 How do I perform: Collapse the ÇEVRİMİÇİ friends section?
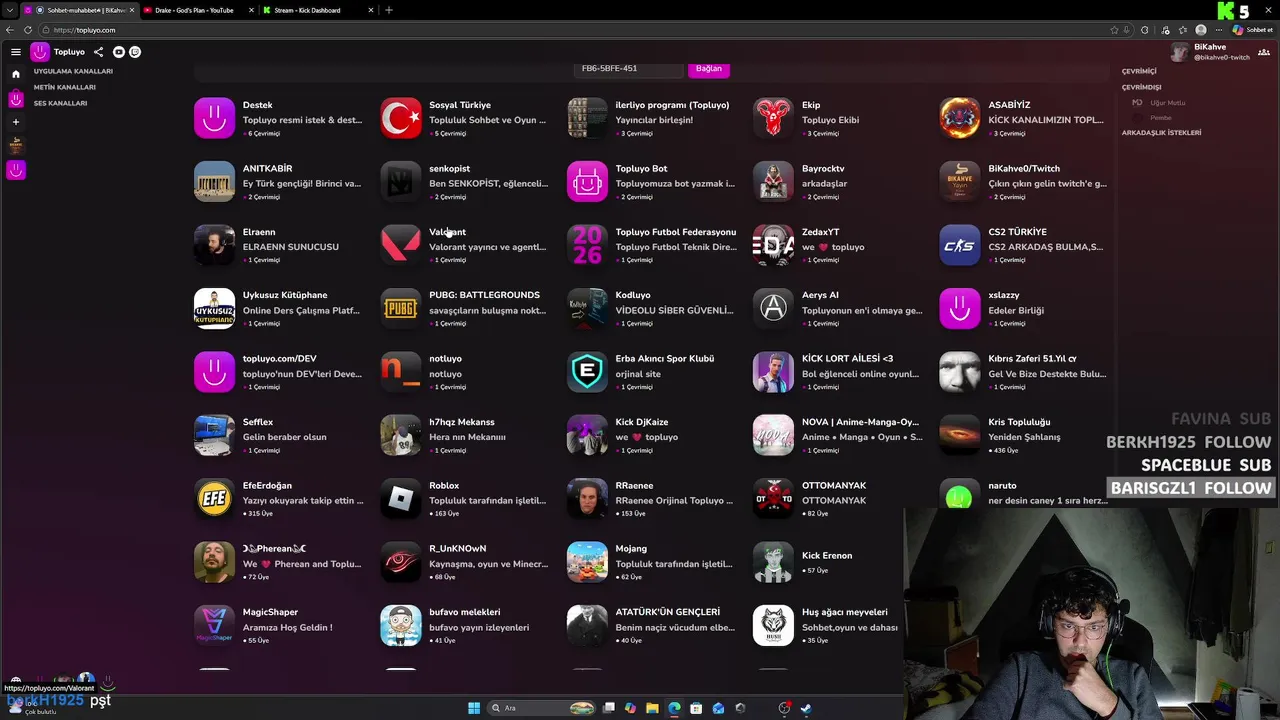[x=1139, y=71]
